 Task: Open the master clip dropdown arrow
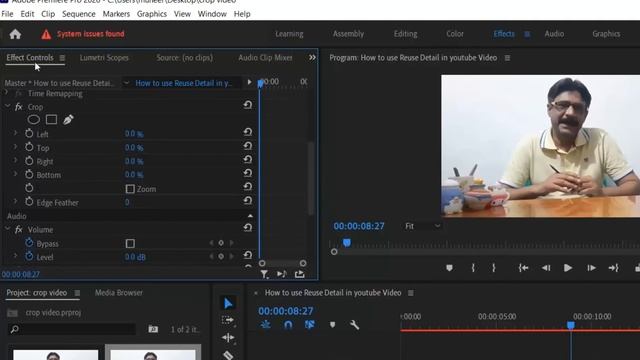(127, 83)
